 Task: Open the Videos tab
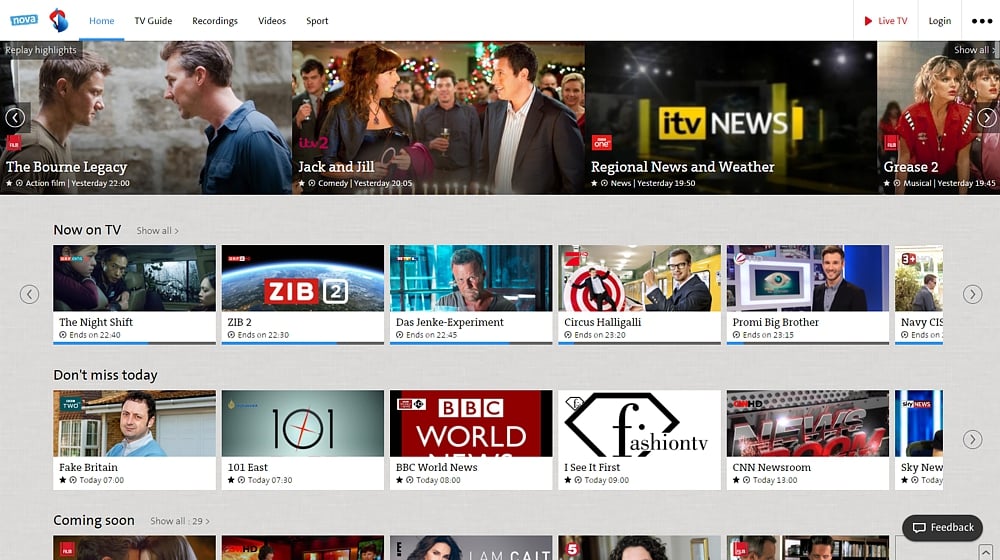(x=272, y=21)
